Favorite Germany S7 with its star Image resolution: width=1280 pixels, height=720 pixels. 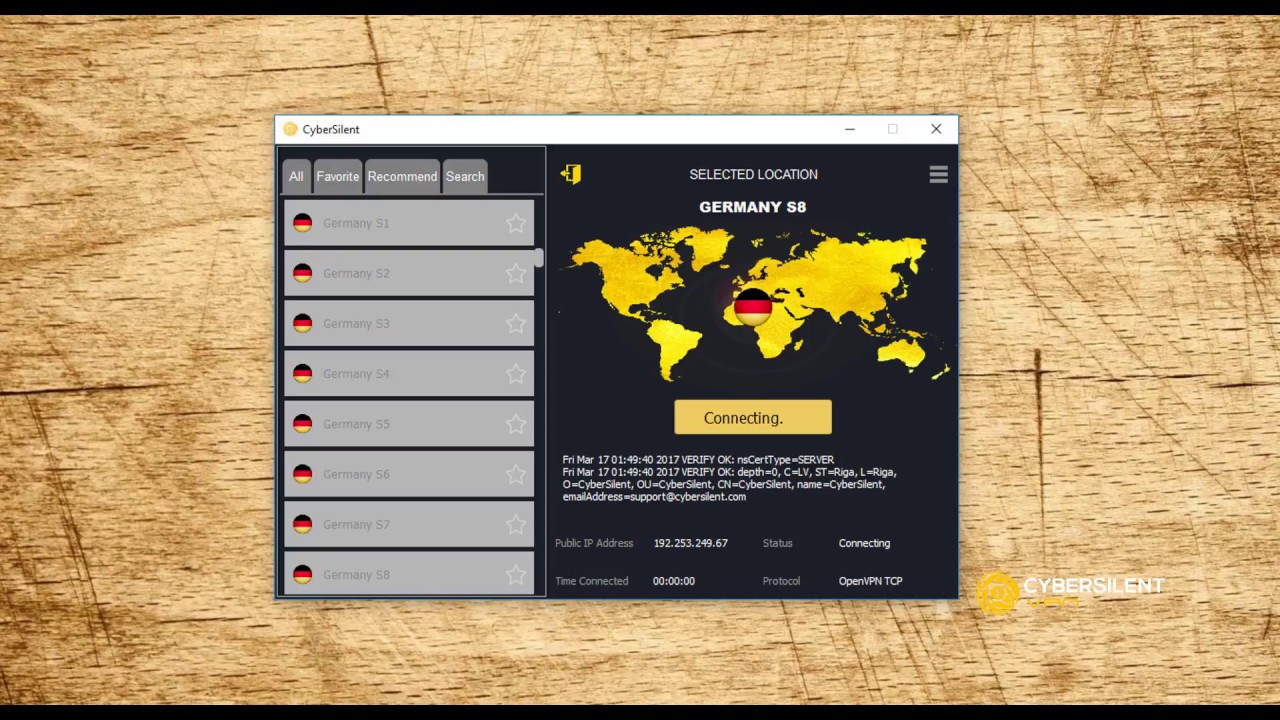[x=516, y=524]
